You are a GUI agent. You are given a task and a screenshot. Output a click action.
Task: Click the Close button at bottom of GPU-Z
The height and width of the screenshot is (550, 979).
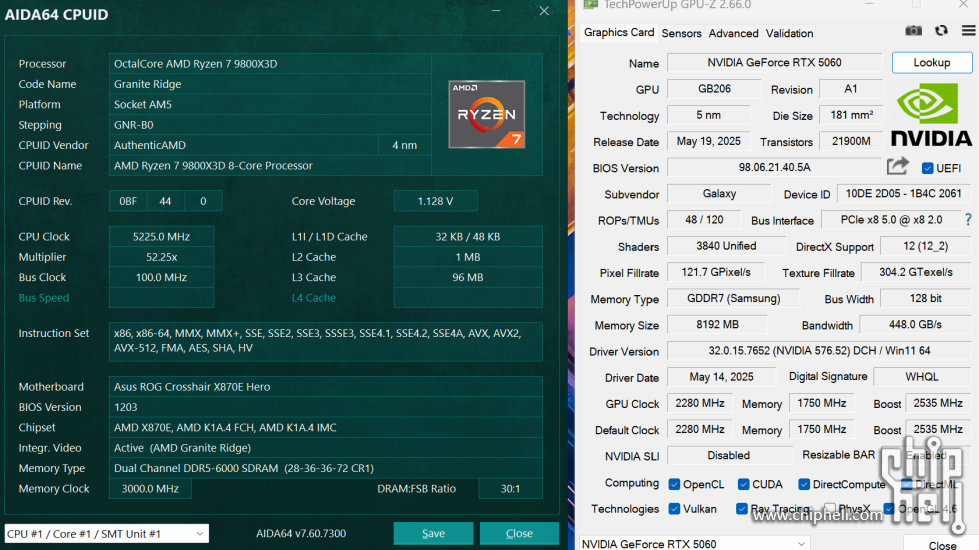[x=941, y=544]
